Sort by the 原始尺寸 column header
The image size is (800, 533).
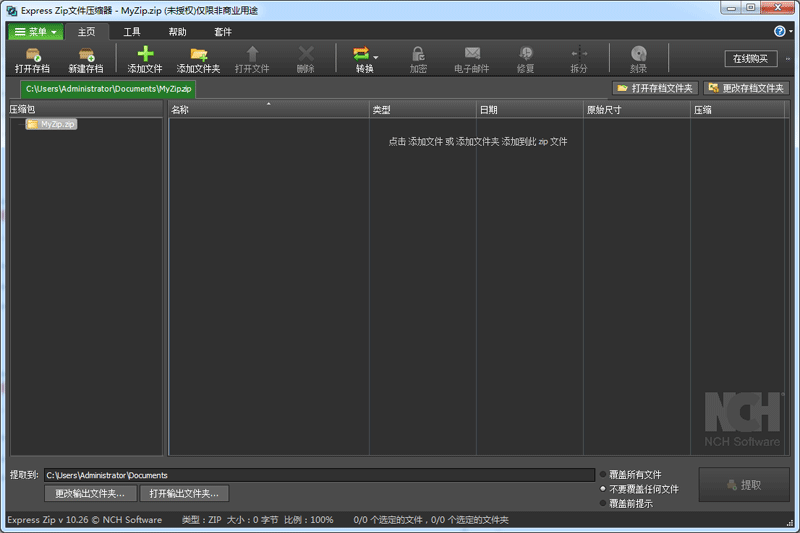(637, 110)
